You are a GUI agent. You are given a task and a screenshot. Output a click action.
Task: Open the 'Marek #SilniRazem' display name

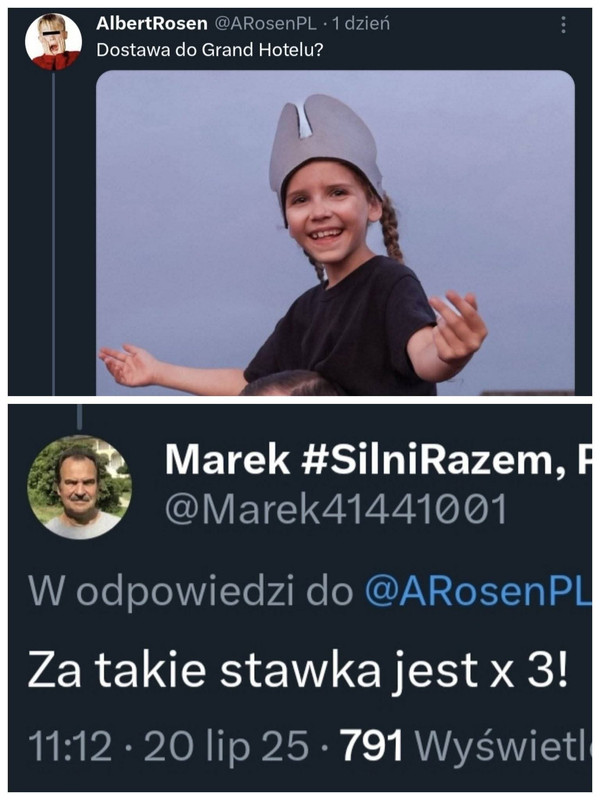(x=377, y=460)
